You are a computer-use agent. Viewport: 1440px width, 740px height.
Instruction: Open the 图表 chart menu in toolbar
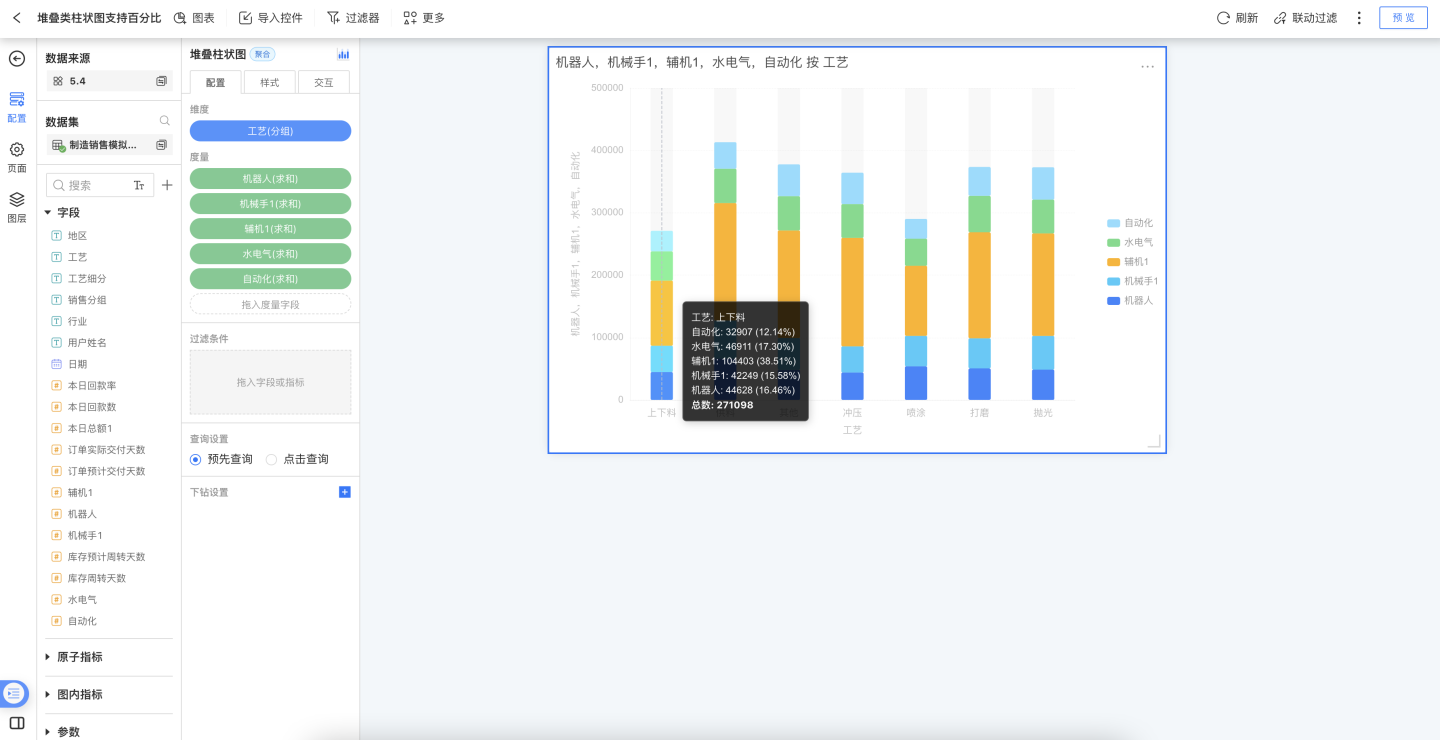pyautogui.click(x=194, y=18)
